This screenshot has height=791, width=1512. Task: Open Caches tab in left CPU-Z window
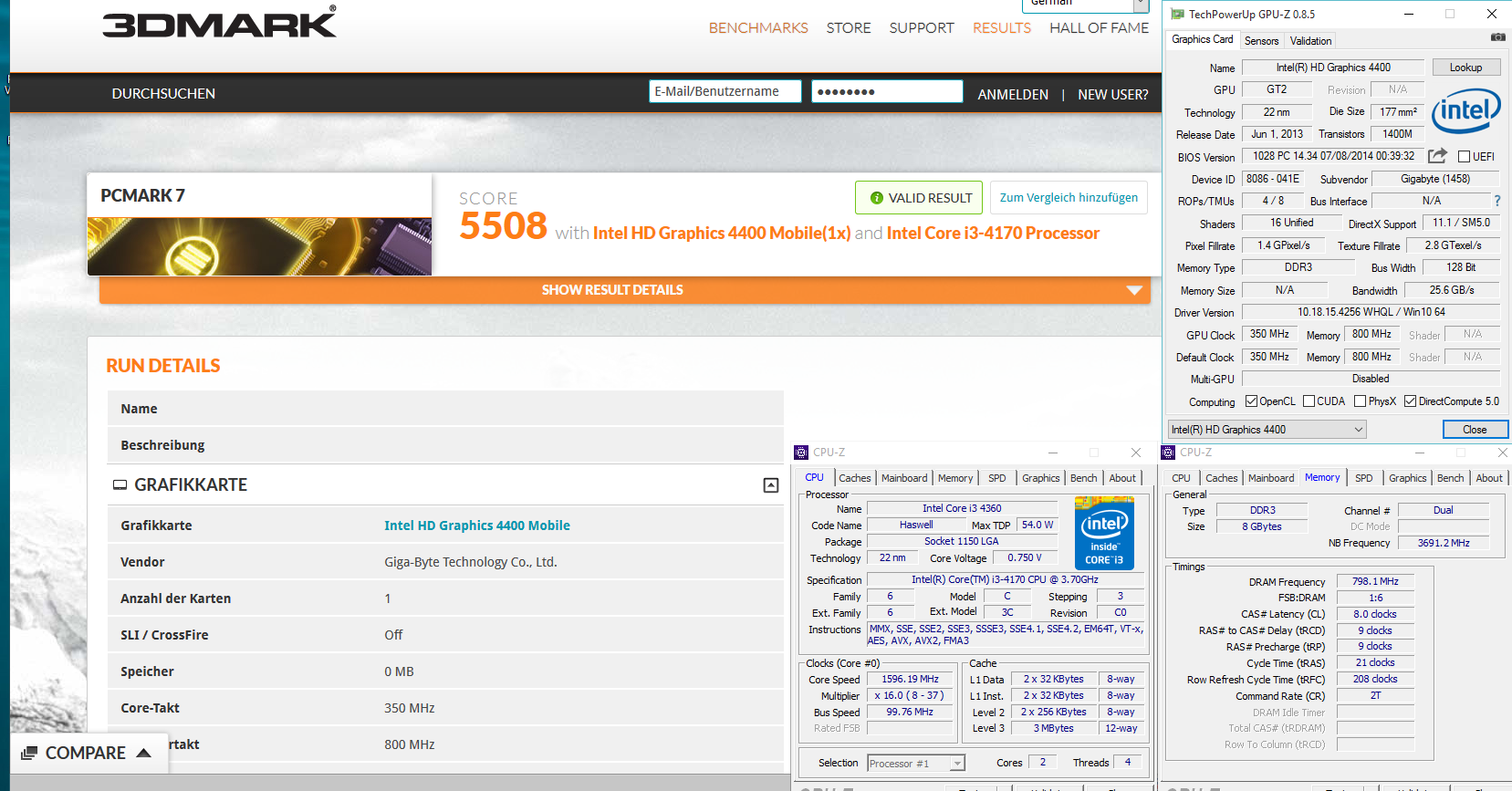[x=854, y=478]
